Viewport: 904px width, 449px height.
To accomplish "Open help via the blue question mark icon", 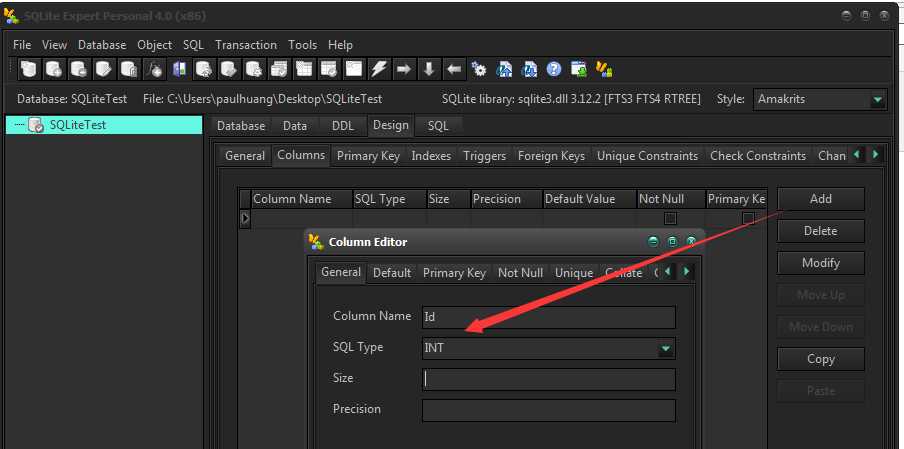I will 554,69.
